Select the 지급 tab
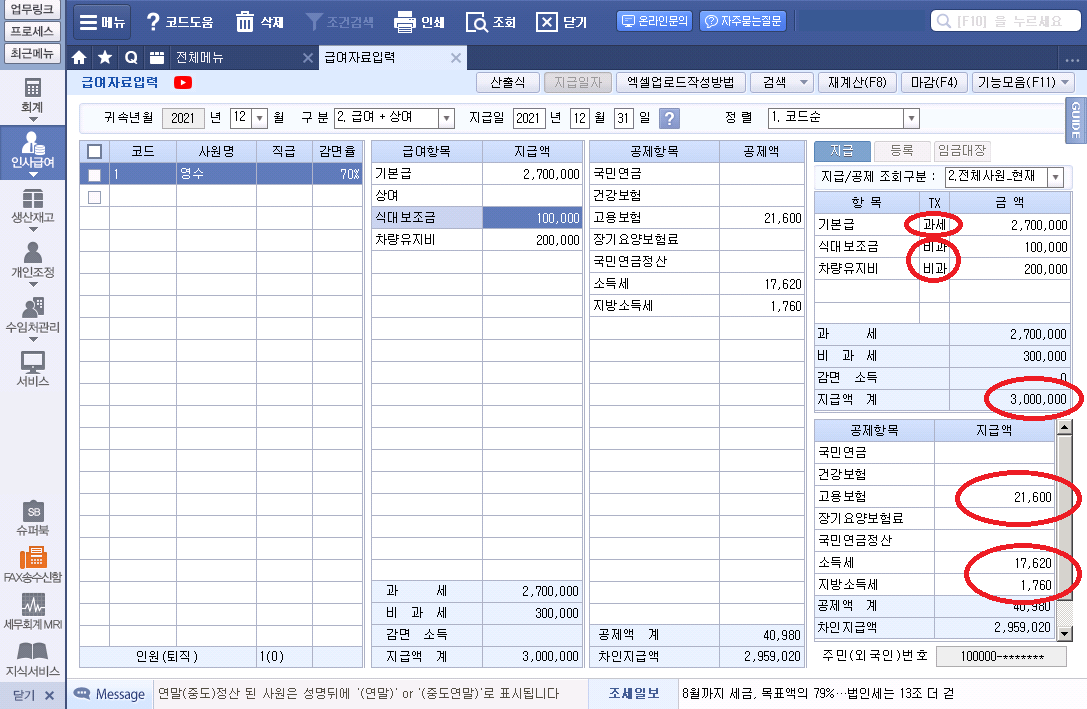The image size is (1087, 709). (x=842, y=150)
